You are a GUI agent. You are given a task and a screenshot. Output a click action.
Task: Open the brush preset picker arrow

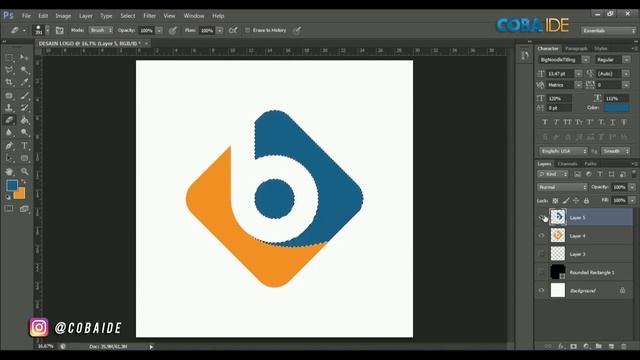(x=47, y=30)
